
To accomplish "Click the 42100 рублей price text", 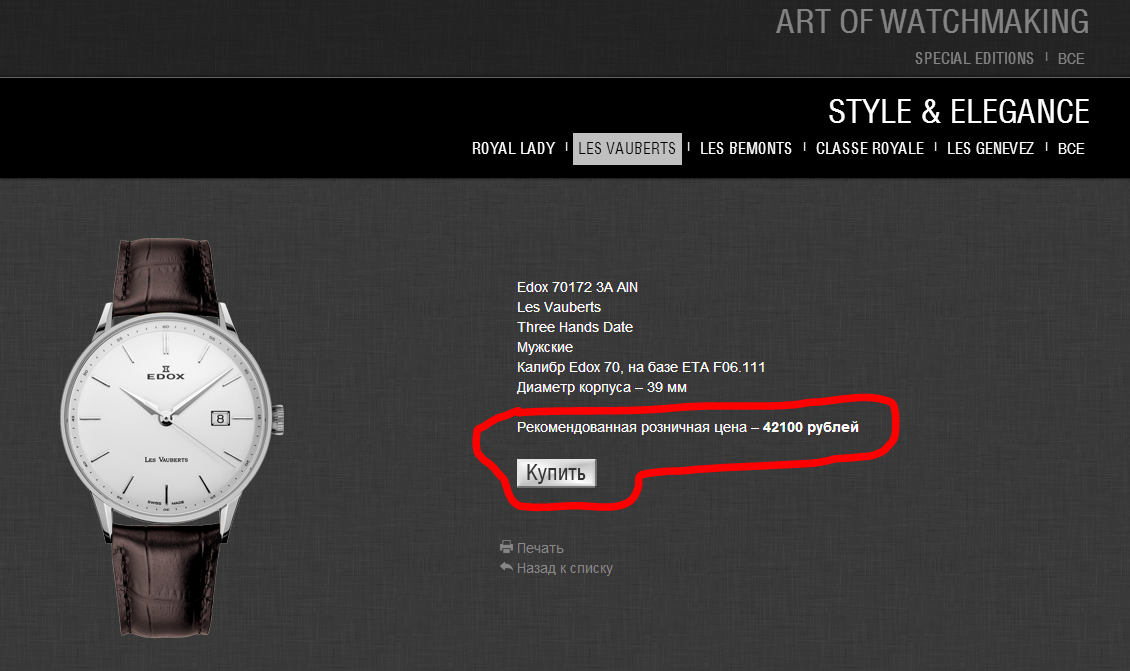I will pyautogui.click(x=811, y=427).
